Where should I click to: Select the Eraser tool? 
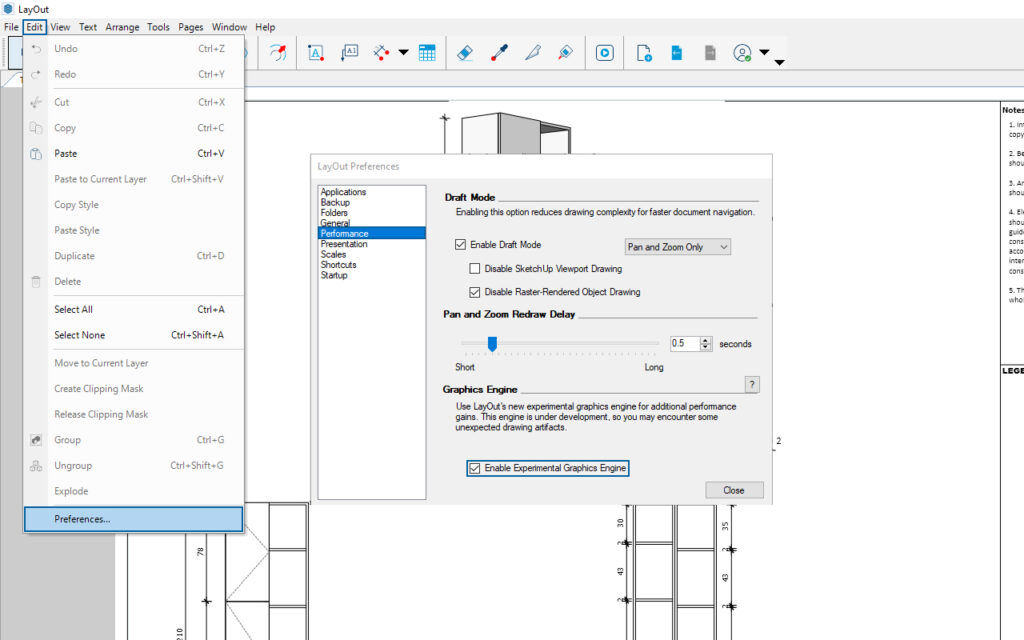pos(465,53)
